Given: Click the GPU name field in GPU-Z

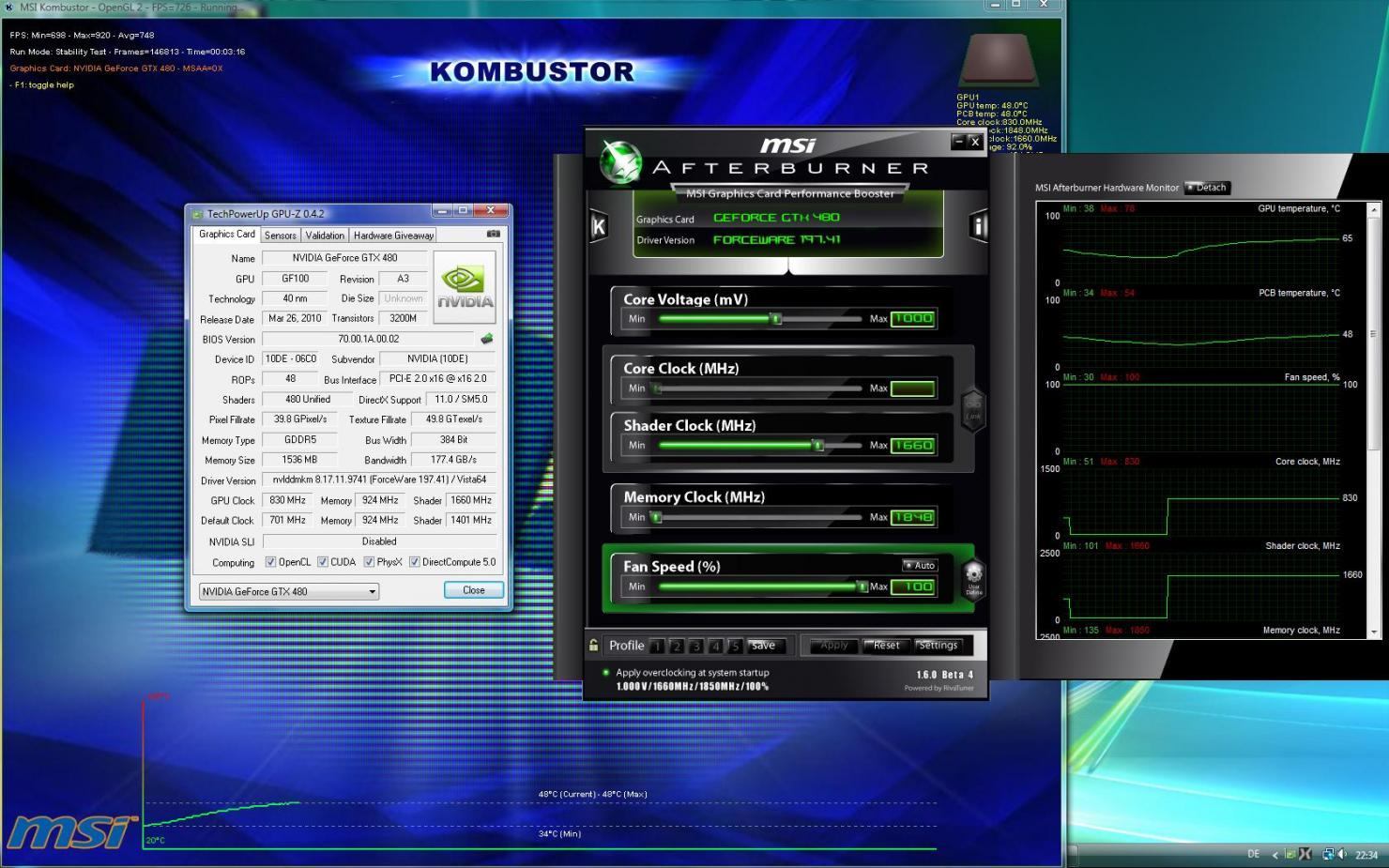Looking at the screenshot, I should point(344,258).
